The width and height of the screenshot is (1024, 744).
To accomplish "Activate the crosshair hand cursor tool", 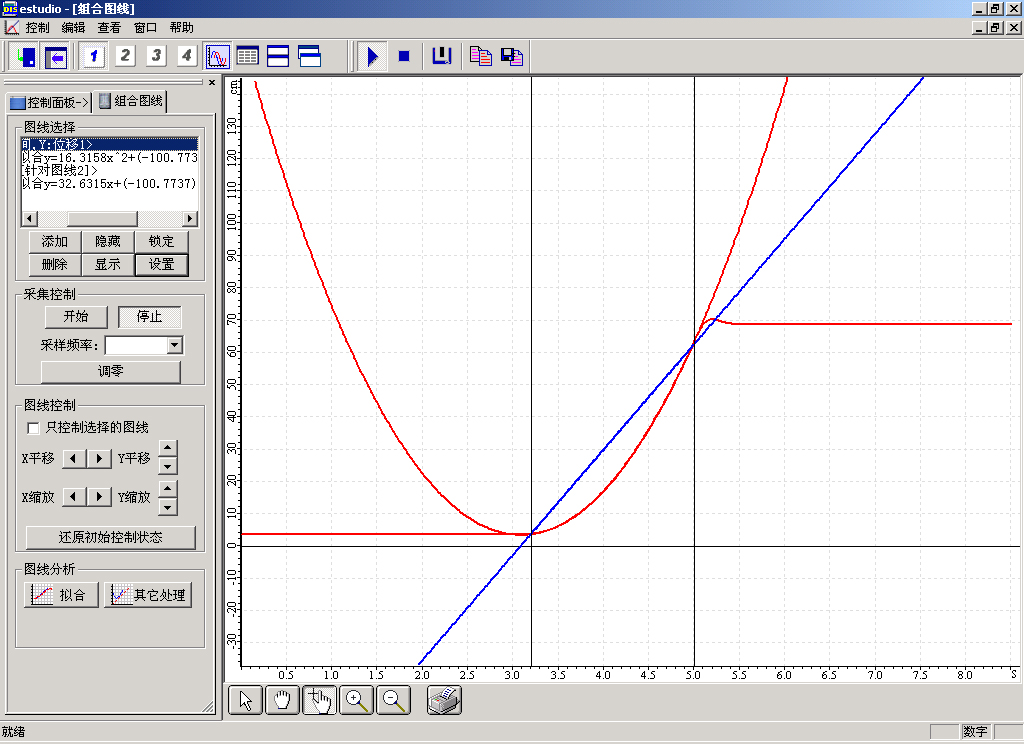I will [320, 701].
